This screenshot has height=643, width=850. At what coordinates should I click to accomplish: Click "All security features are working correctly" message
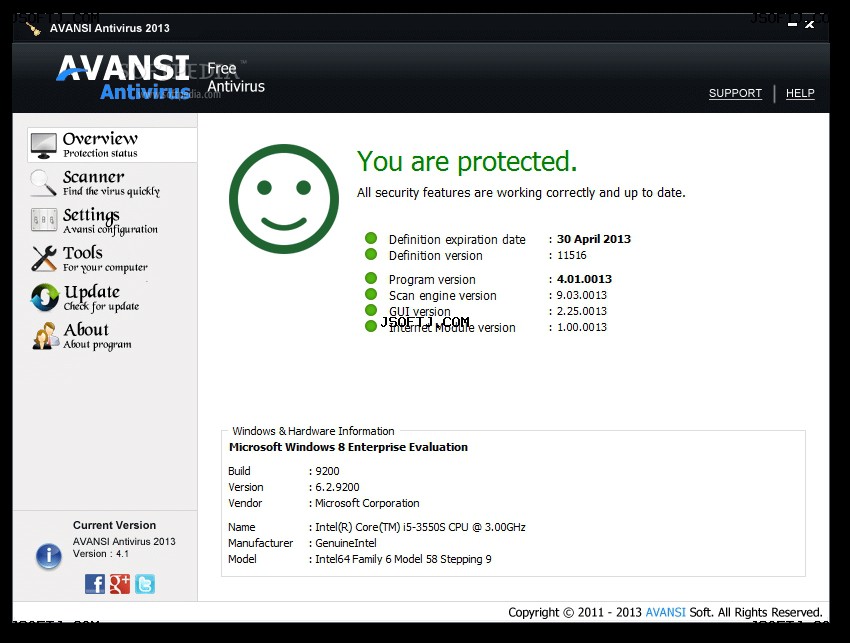[521, 192]
